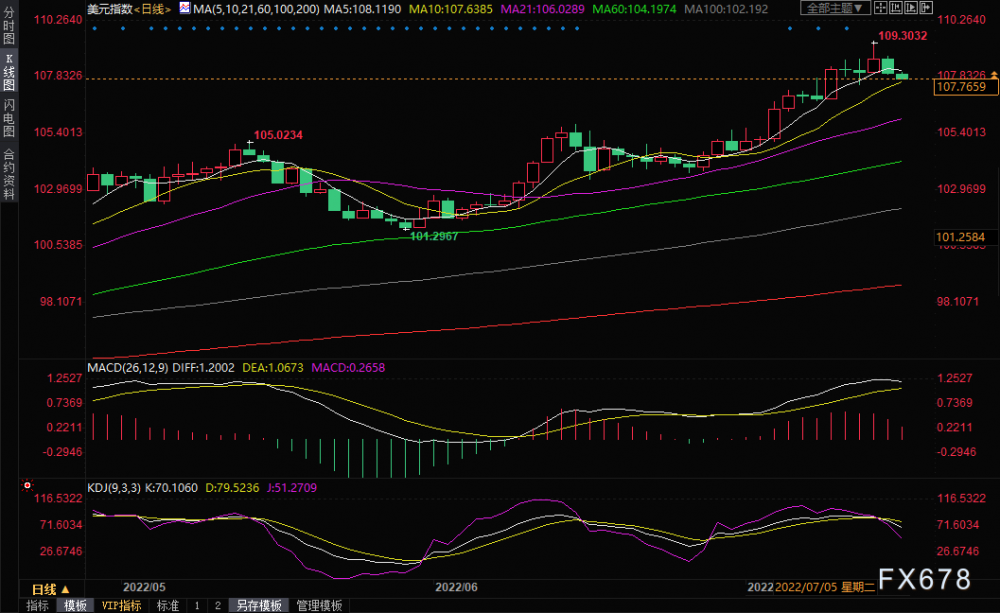Click the current price box 107.7659
1000x613 pixels.
click(966, 87)
